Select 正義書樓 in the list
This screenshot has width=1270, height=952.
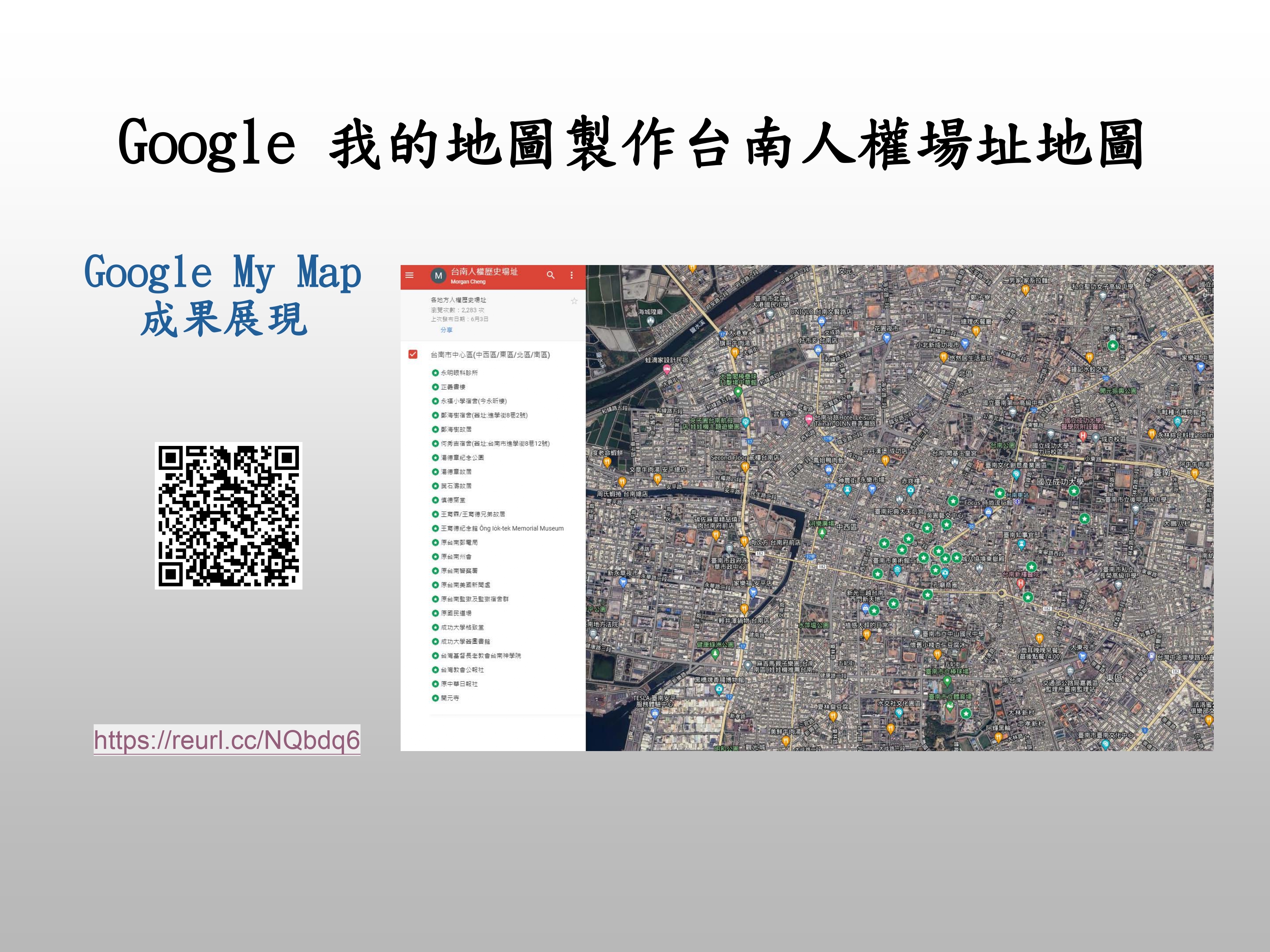point(448,387)
